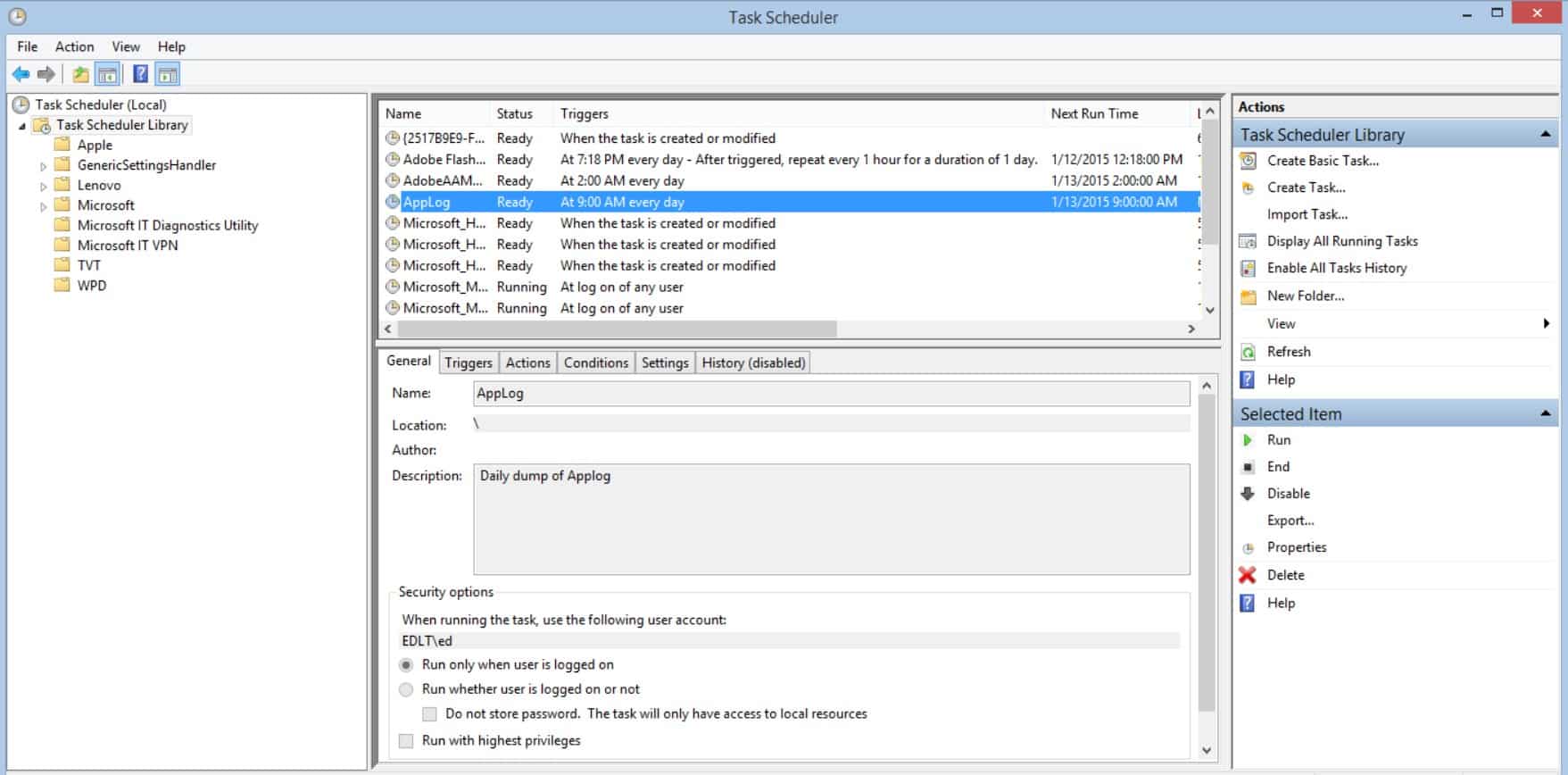The height and width of the screenshot is (775, 1568).
Task: Click the black End square icon
Action: click(x=1248, y=467)
